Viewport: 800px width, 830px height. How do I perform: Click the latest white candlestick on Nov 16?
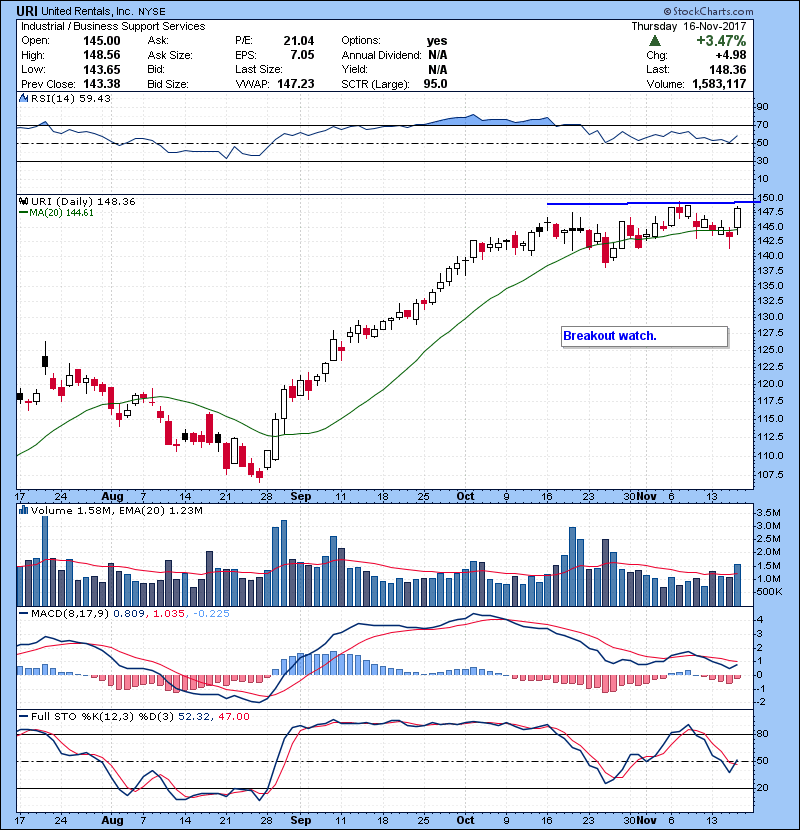(738, 218)
